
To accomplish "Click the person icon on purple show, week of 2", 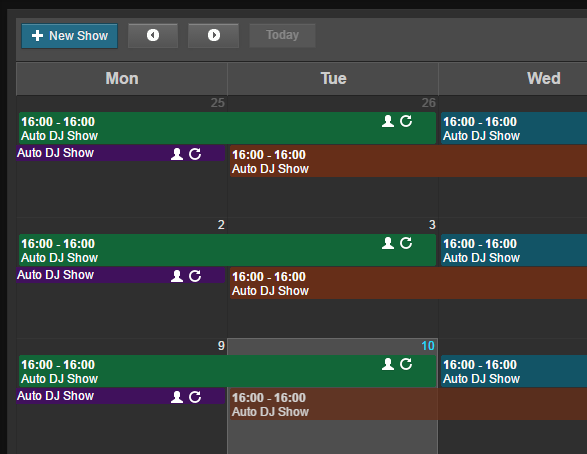I will pyautogui.click(x=177, y=276).
